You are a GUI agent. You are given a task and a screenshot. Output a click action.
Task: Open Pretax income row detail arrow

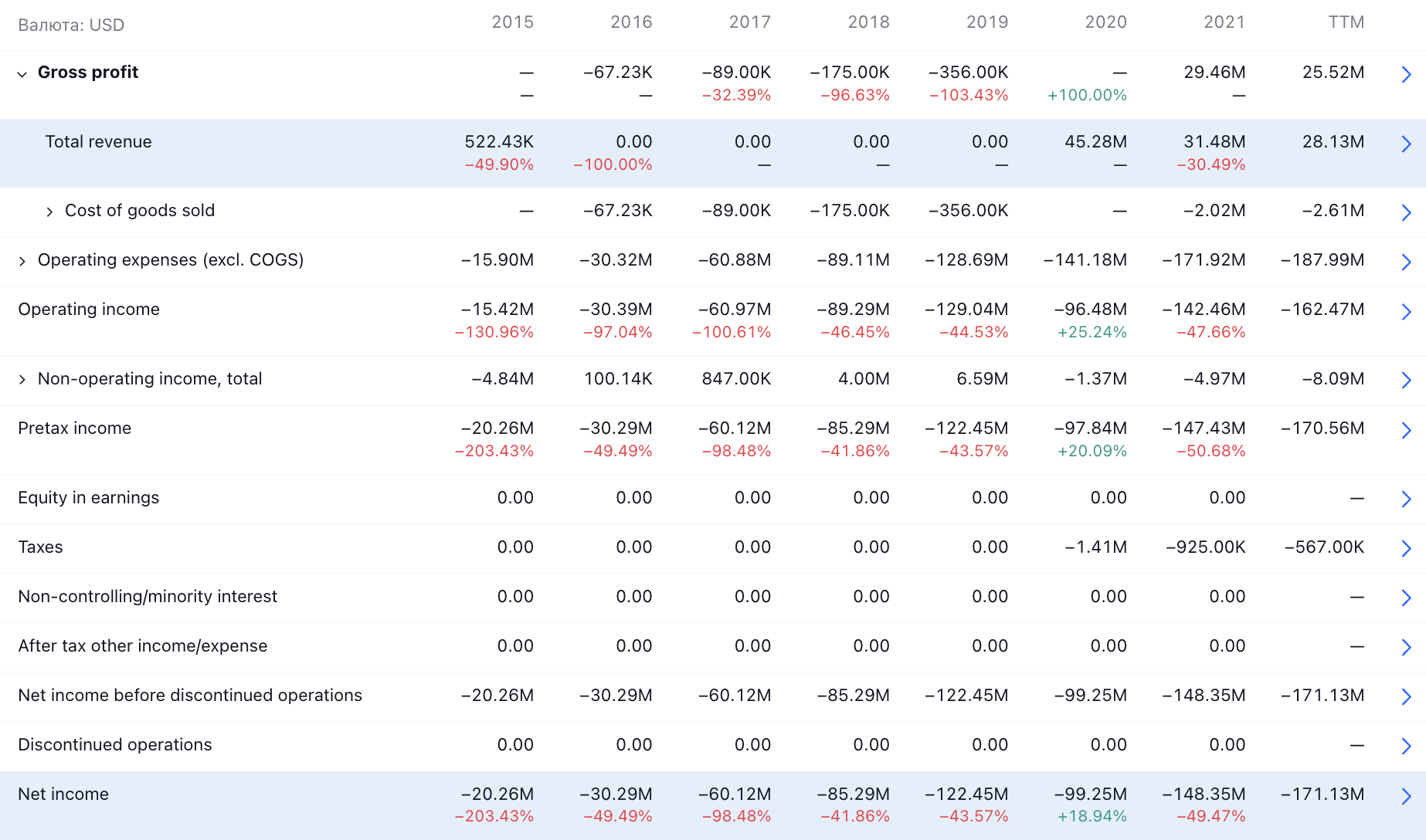point(1406,430)
